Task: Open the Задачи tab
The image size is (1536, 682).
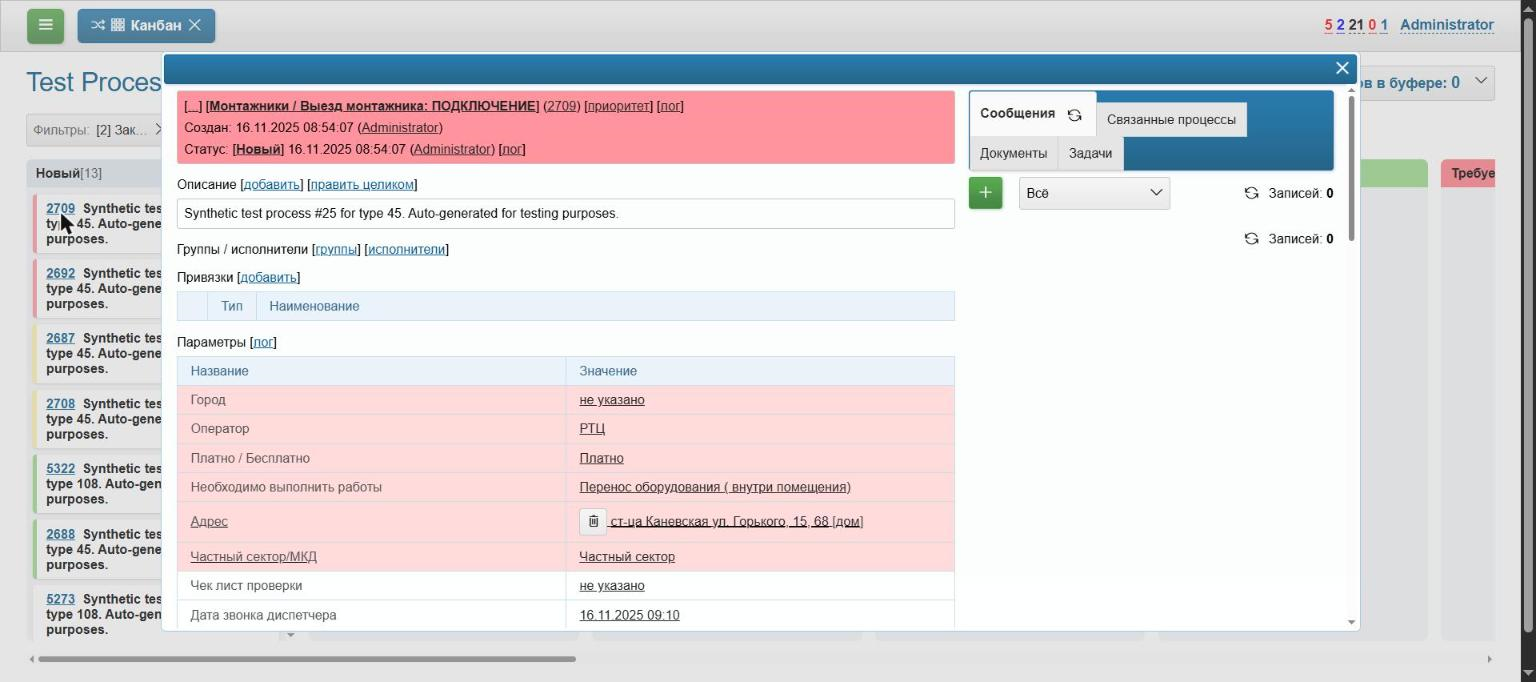Action: 1090,153
